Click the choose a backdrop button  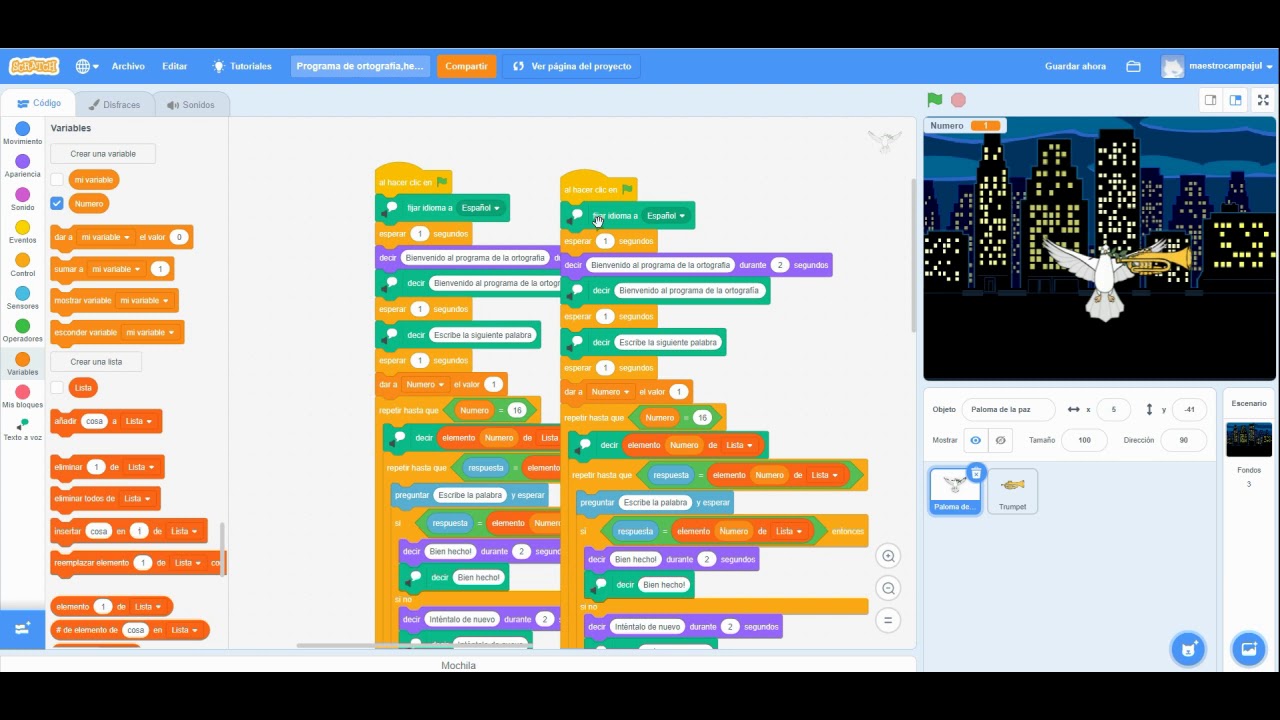[x=1248, y=649]
